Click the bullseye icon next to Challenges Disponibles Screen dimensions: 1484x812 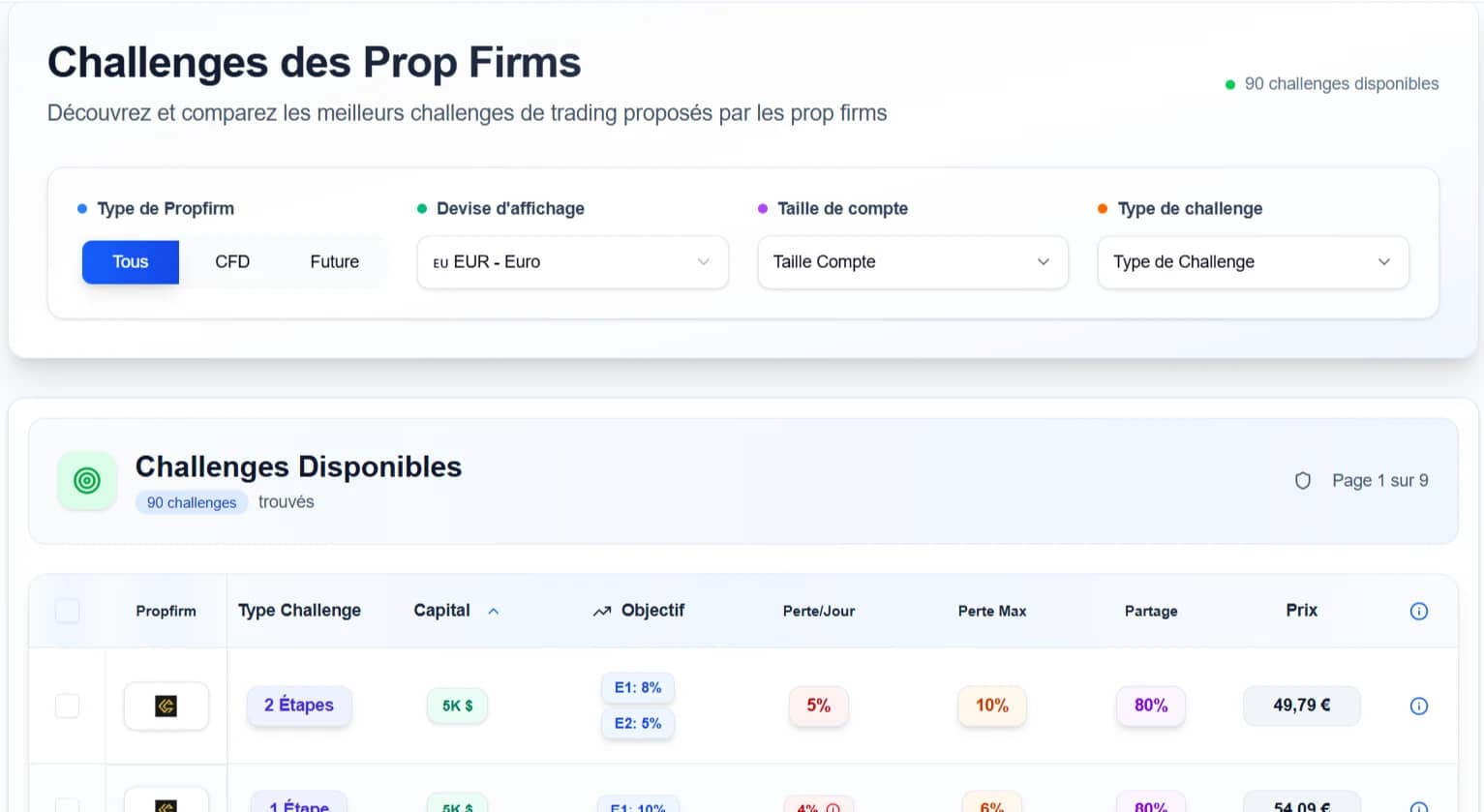click(x=87, y=480)
